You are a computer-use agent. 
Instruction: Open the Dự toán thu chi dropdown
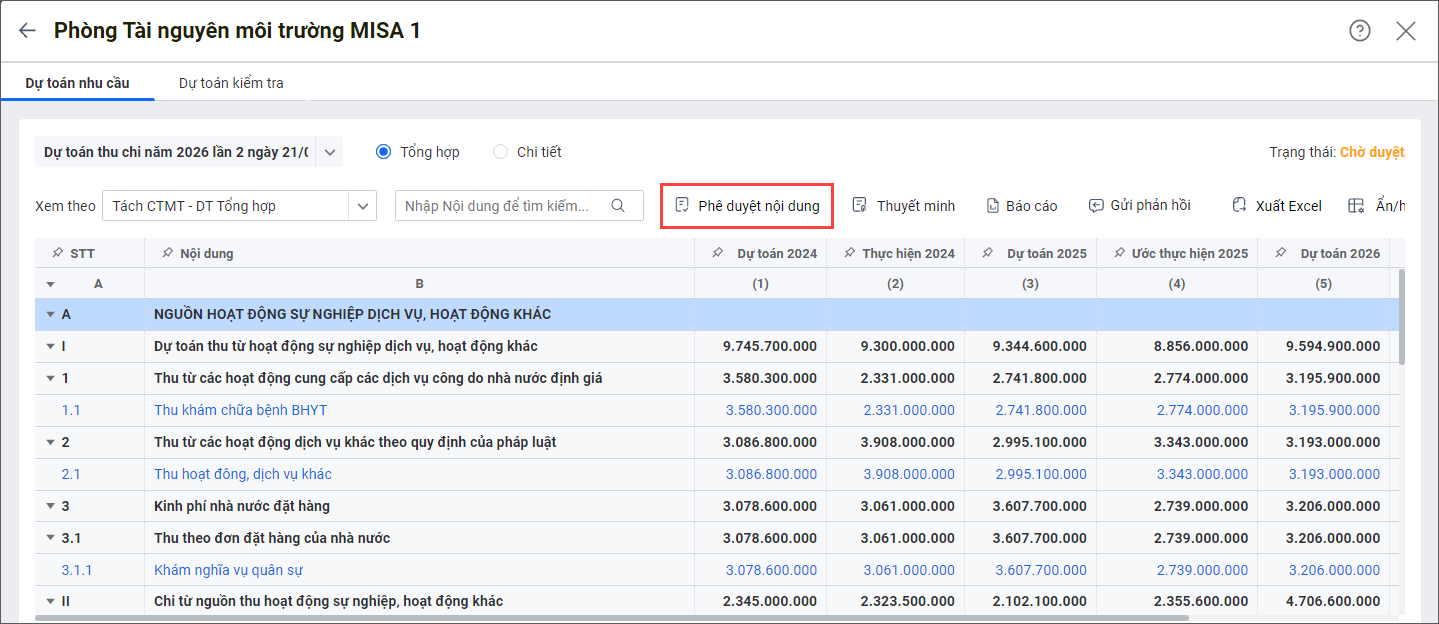(x=331, y=152)
